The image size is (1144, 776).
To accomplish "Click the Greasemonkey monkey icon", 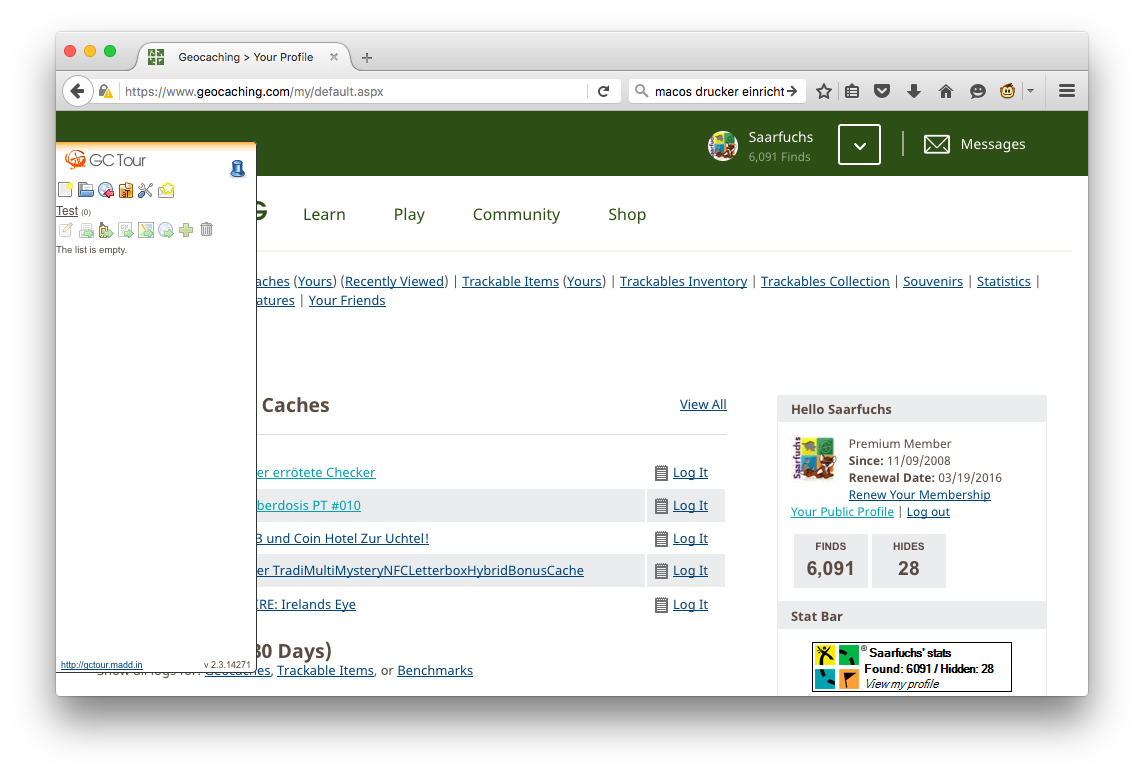I will click(x=1008, y=91).
